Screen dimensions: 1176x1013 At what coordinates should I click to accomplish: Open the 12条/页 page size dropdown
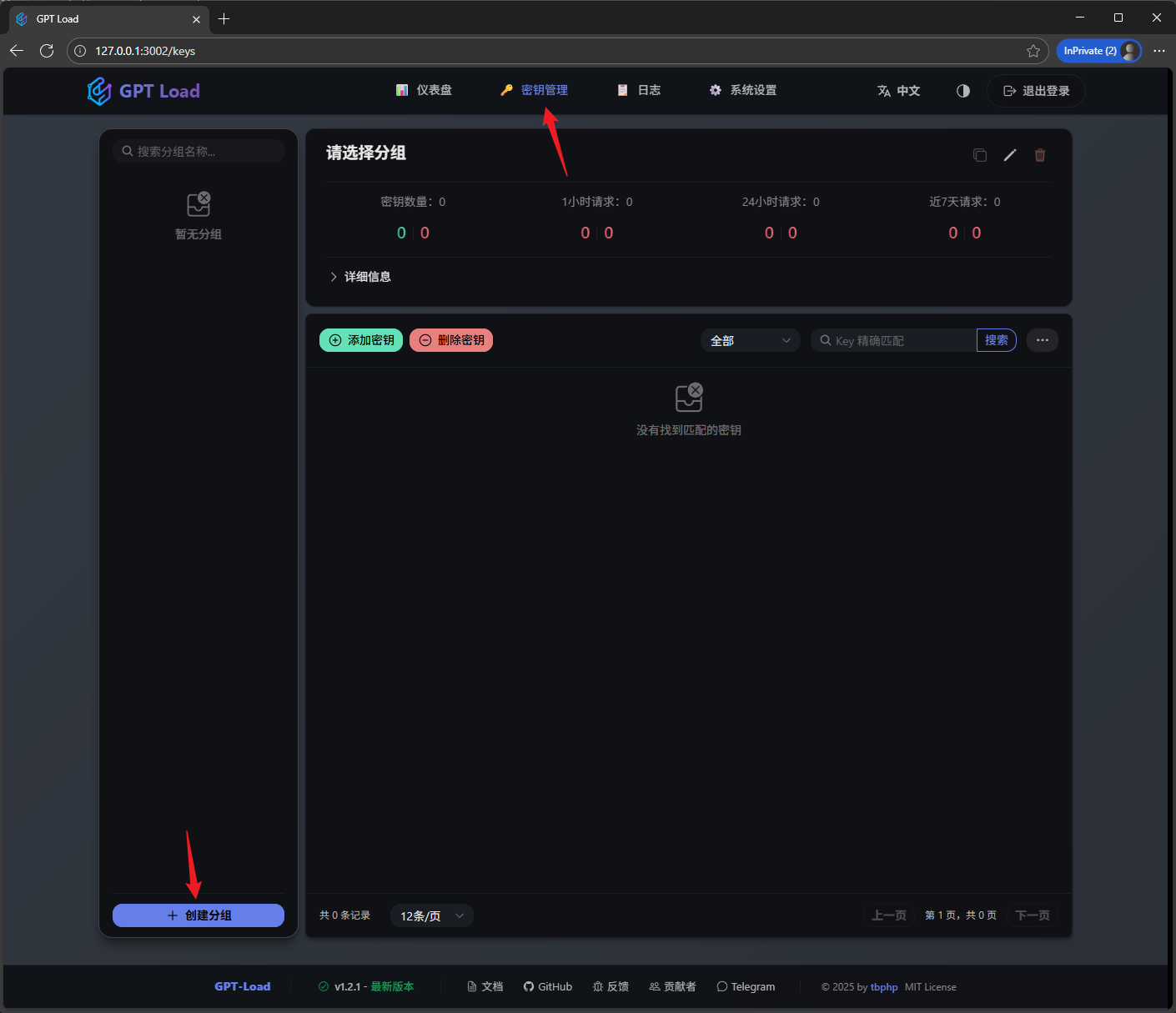pyautogui.click(x=431, y=915)
